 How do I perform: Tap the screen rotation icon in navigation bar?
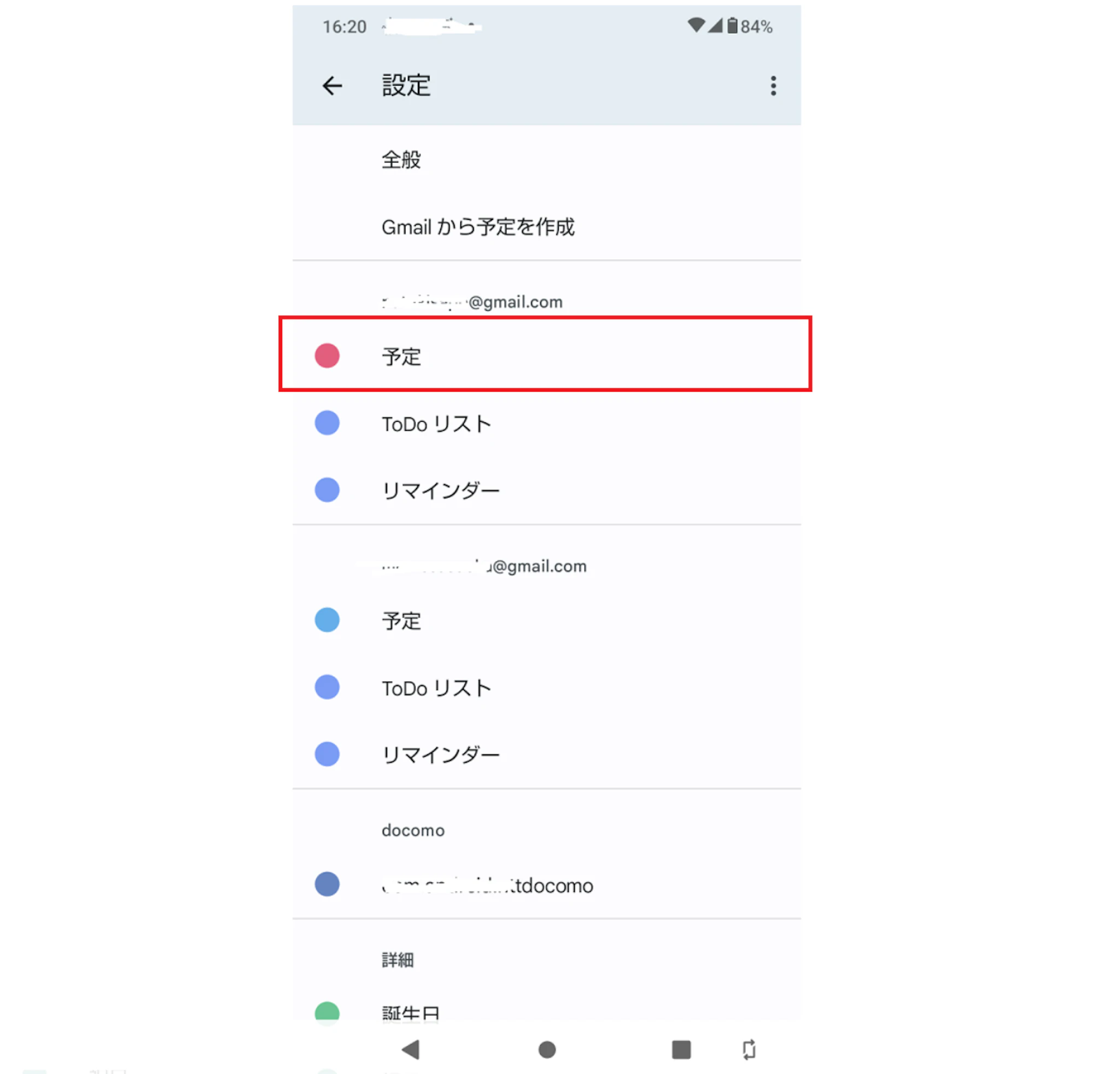[x=749, y=1049]
